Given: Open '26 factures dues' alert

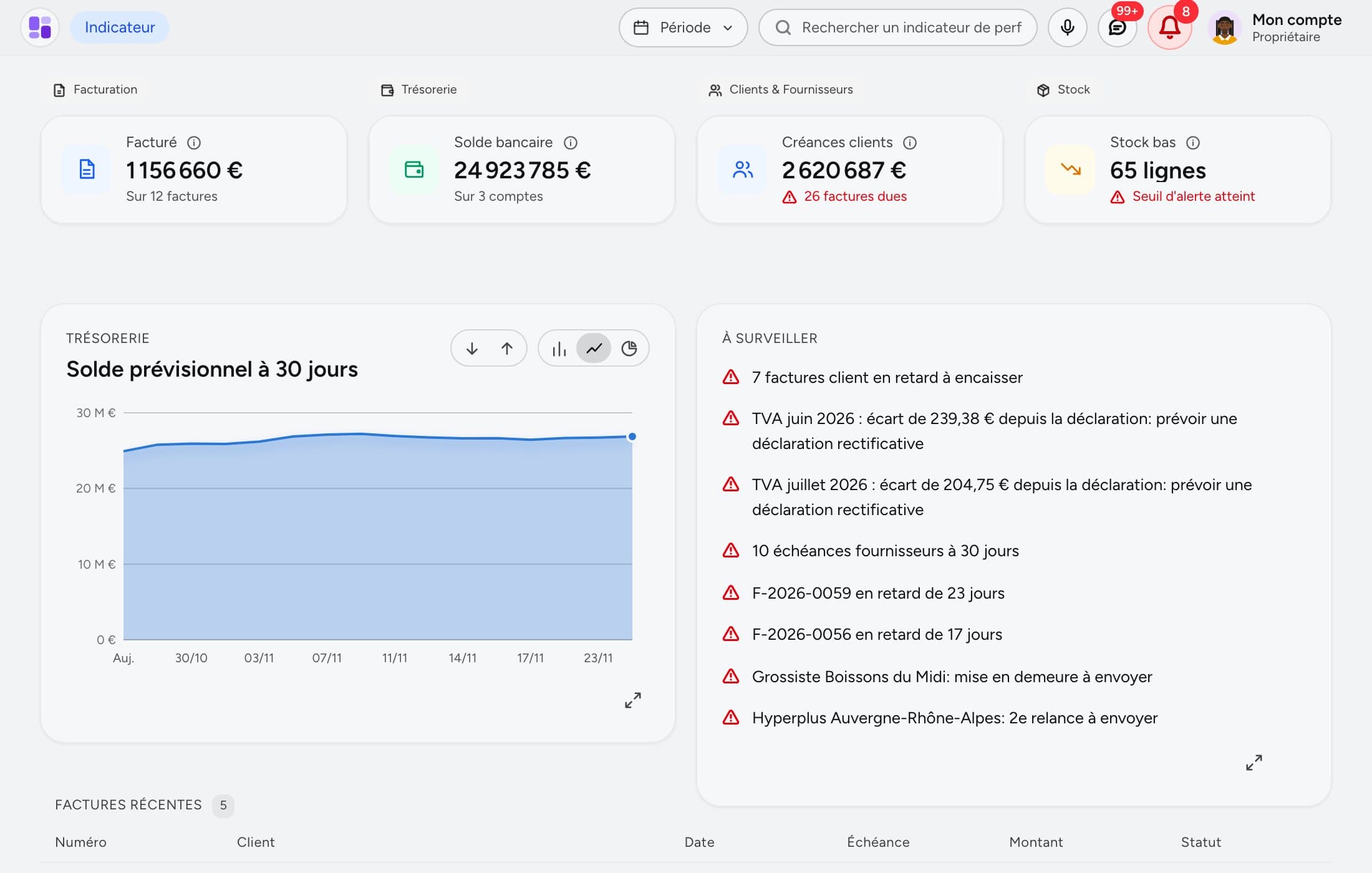Looking at the screenshot, I should click(844, 196).
